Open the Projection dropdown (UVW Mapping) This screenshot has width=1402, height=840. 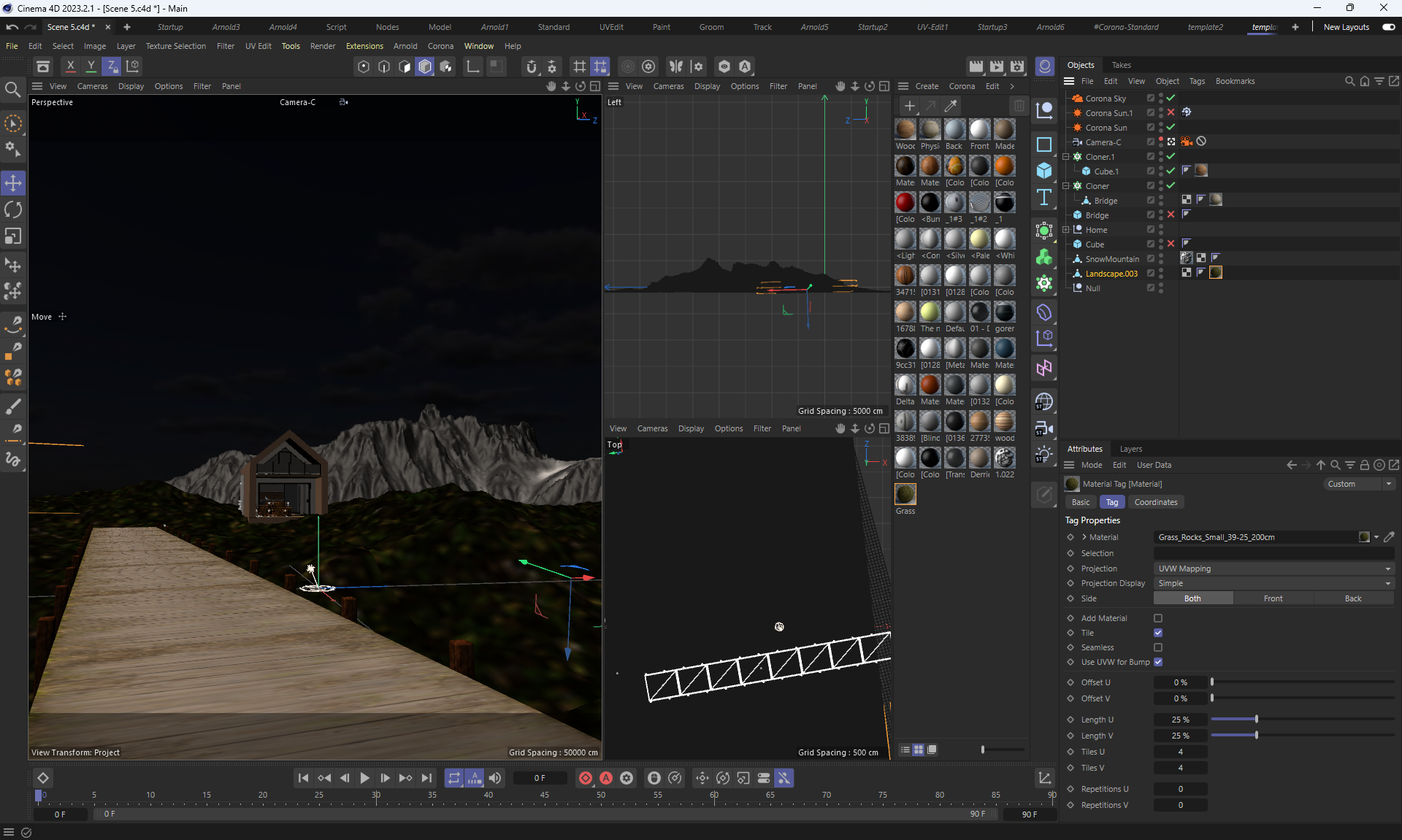(x=1273, y=569)
